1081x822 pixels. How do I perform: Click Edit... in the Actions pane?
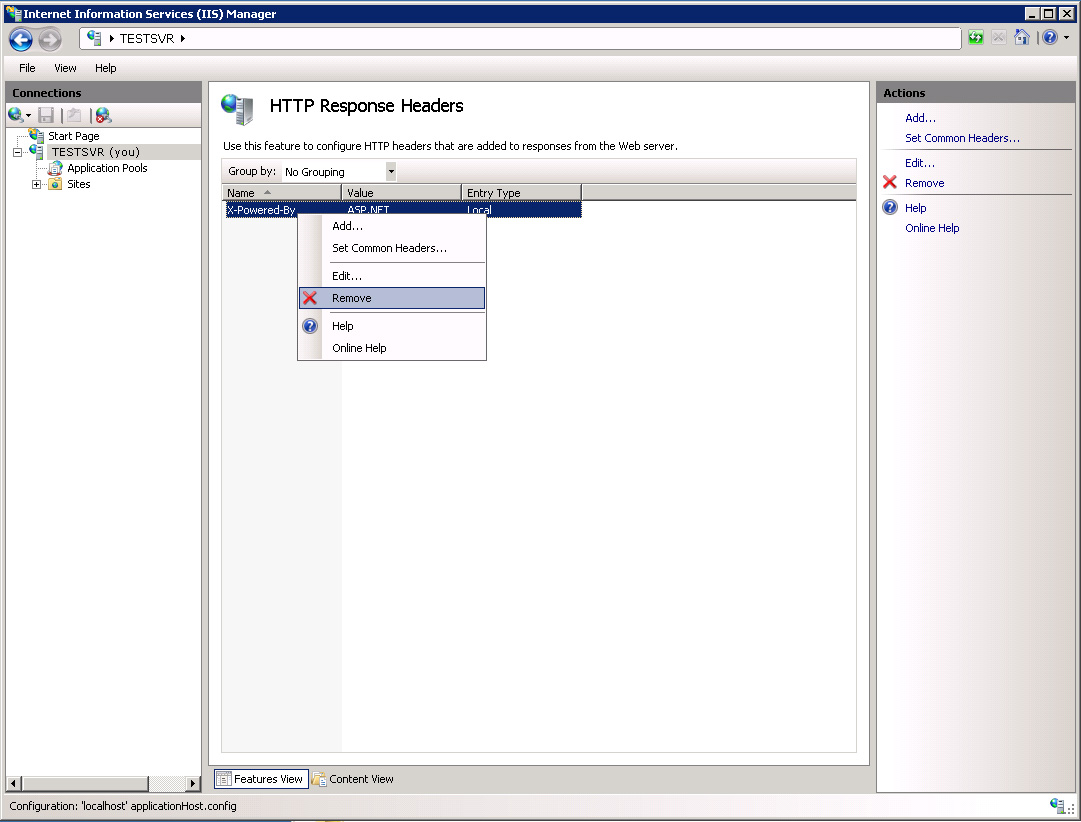click(x=920, y=163)
